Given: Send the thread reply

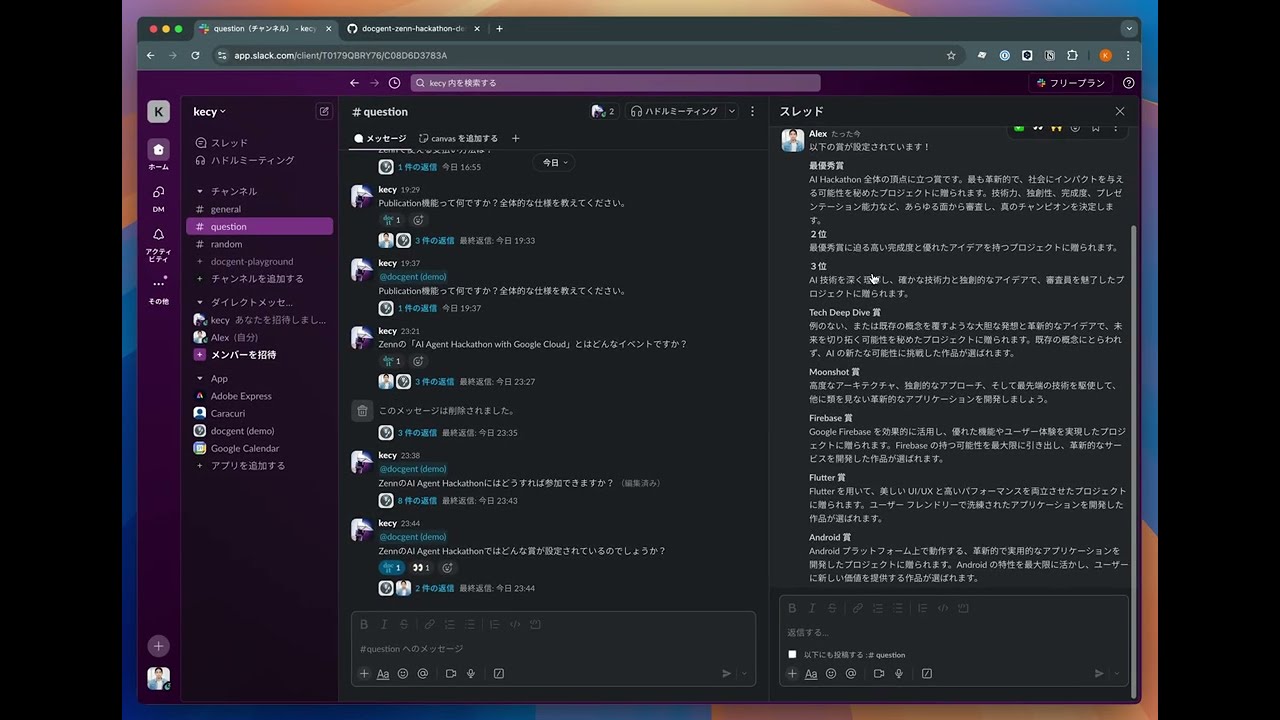Looking at the screenshot, I should [1099, 674].
